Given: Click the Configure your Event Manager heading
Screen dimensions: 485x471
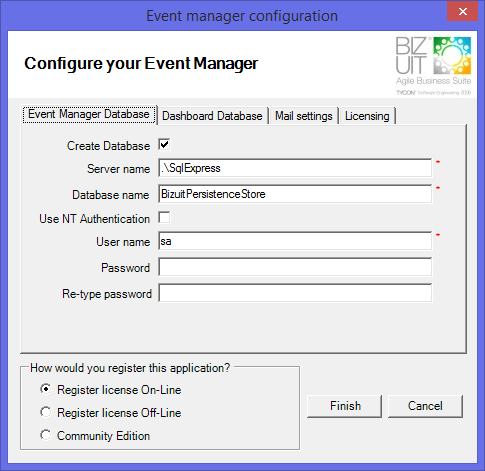Looking at the screenshot, I should click(141, 63).
